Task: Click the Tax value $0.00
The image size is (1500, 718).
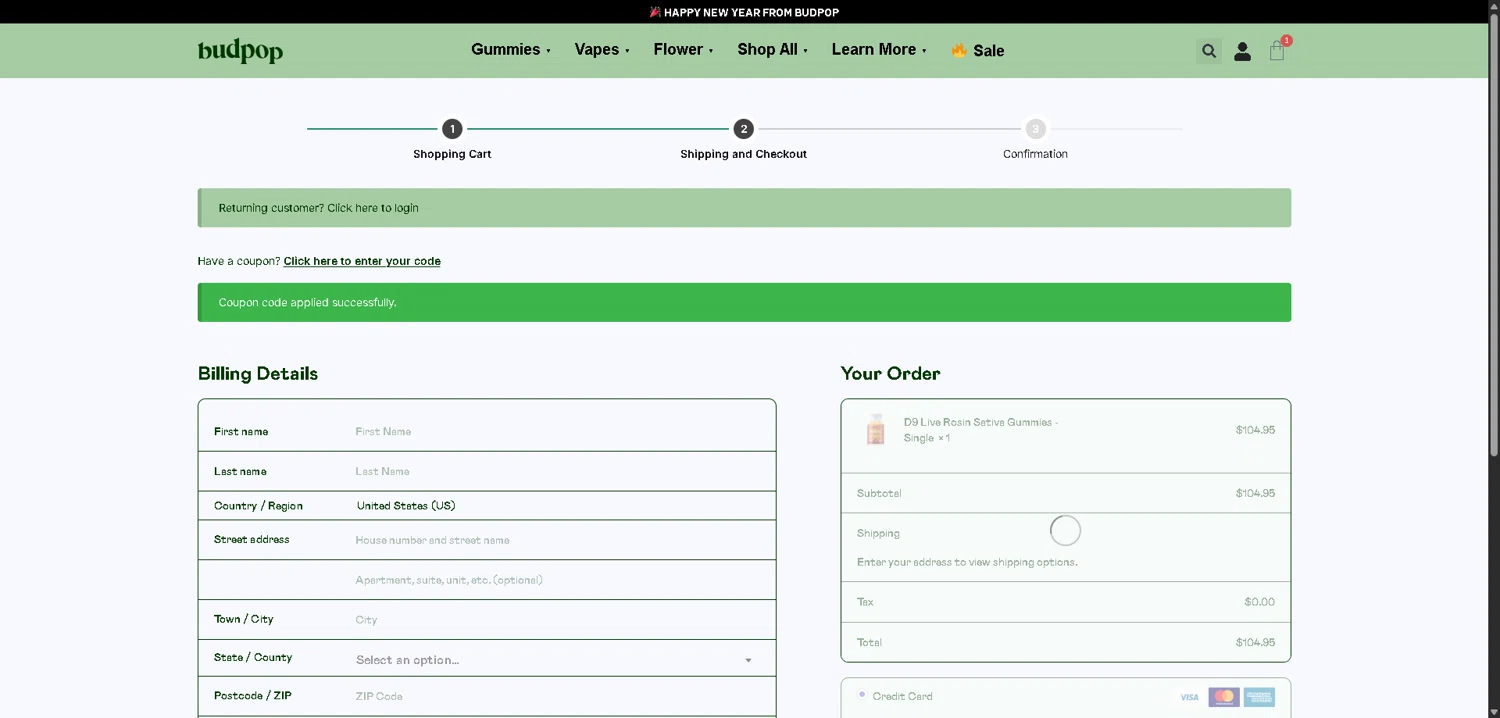Action: [x=1259, y=602]
